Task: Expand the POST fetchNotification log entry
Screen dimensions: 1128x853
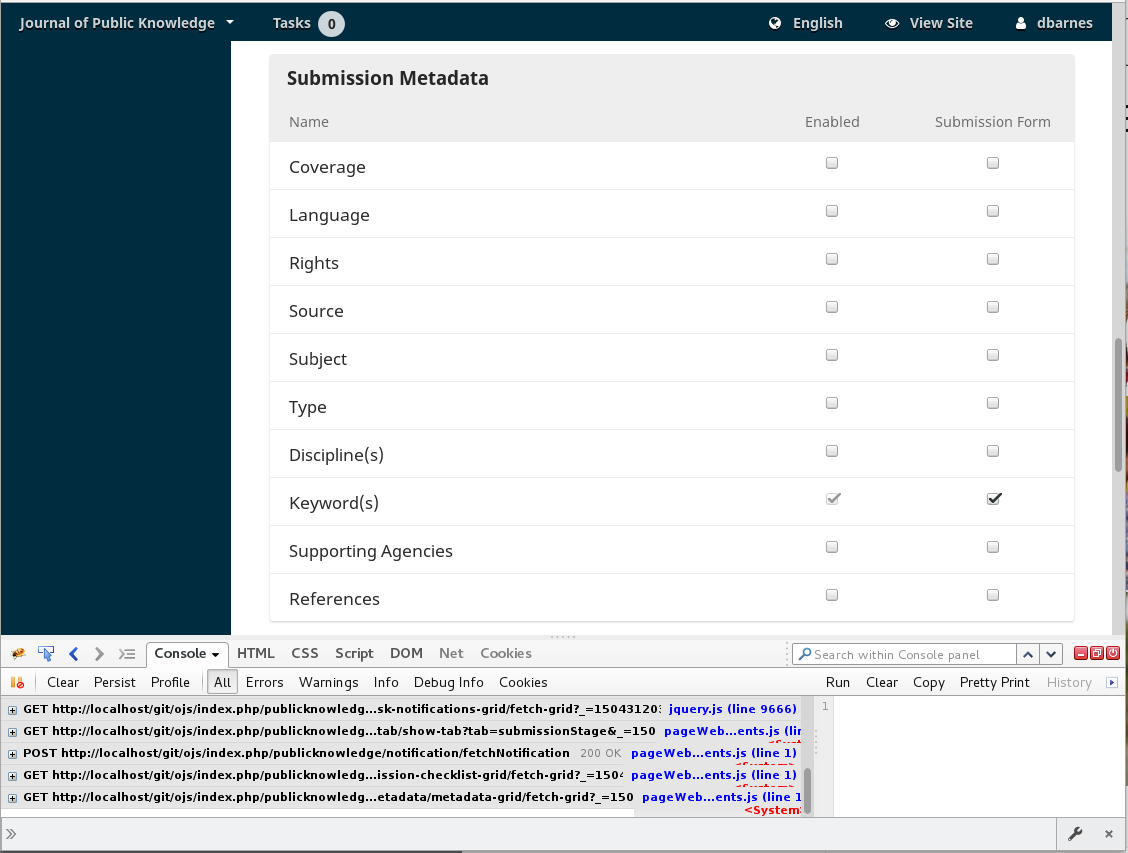Action: pyautogui.click(x=13, y=754)
